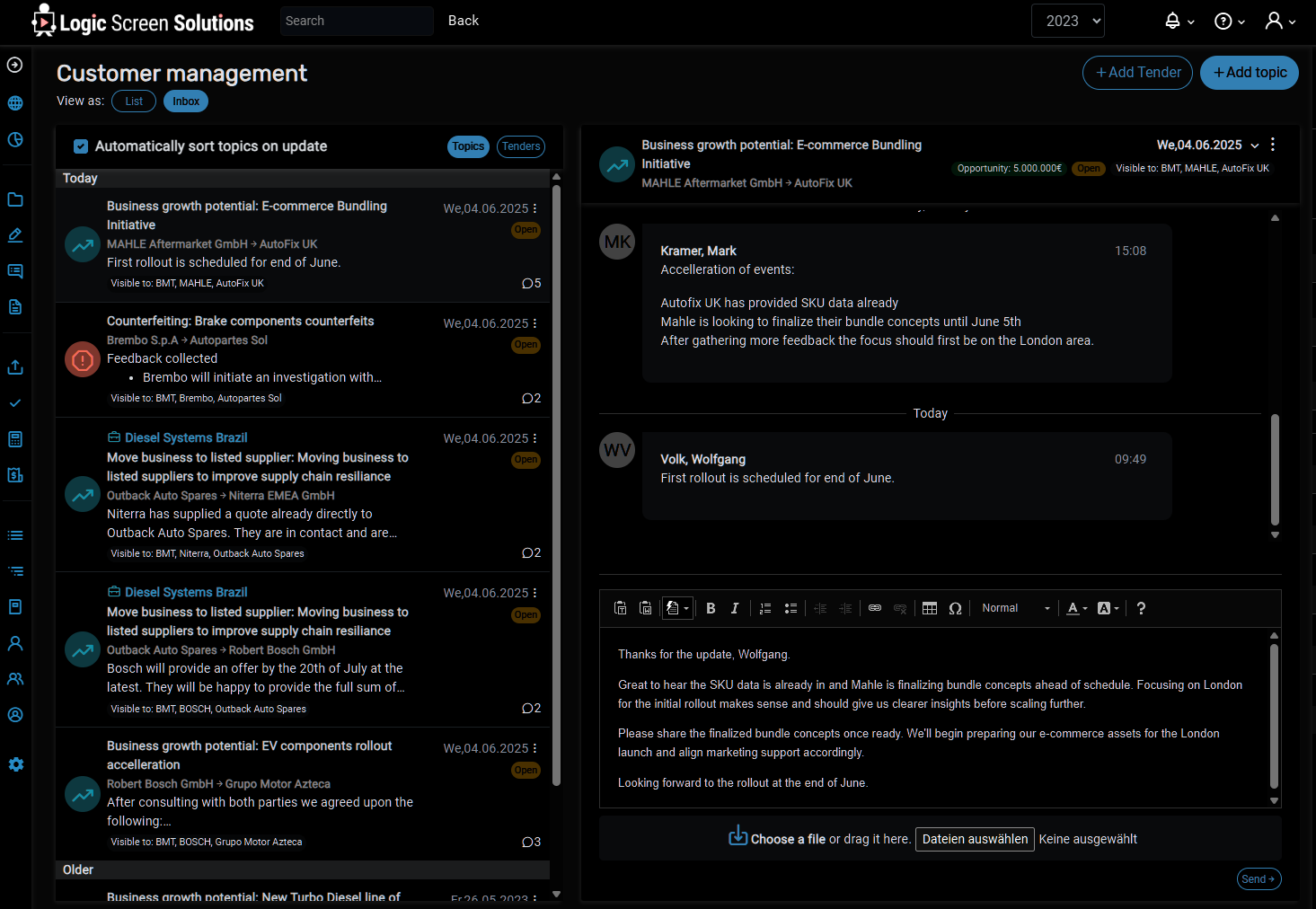Insert a special character (omega)
1316x909 pixels.
955,608
